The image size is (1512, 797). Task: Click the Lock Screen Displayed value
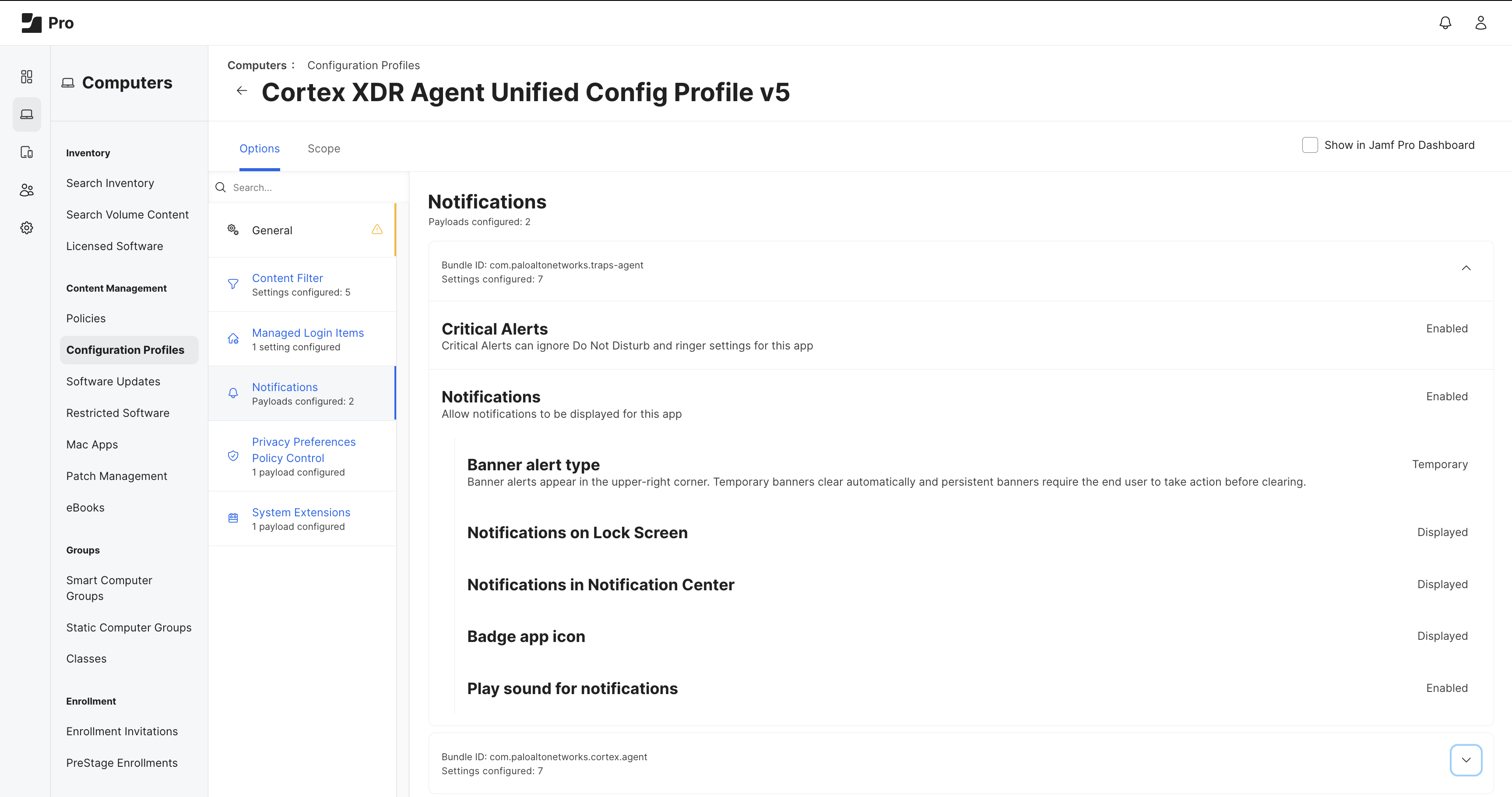(x=1442, y=533)
